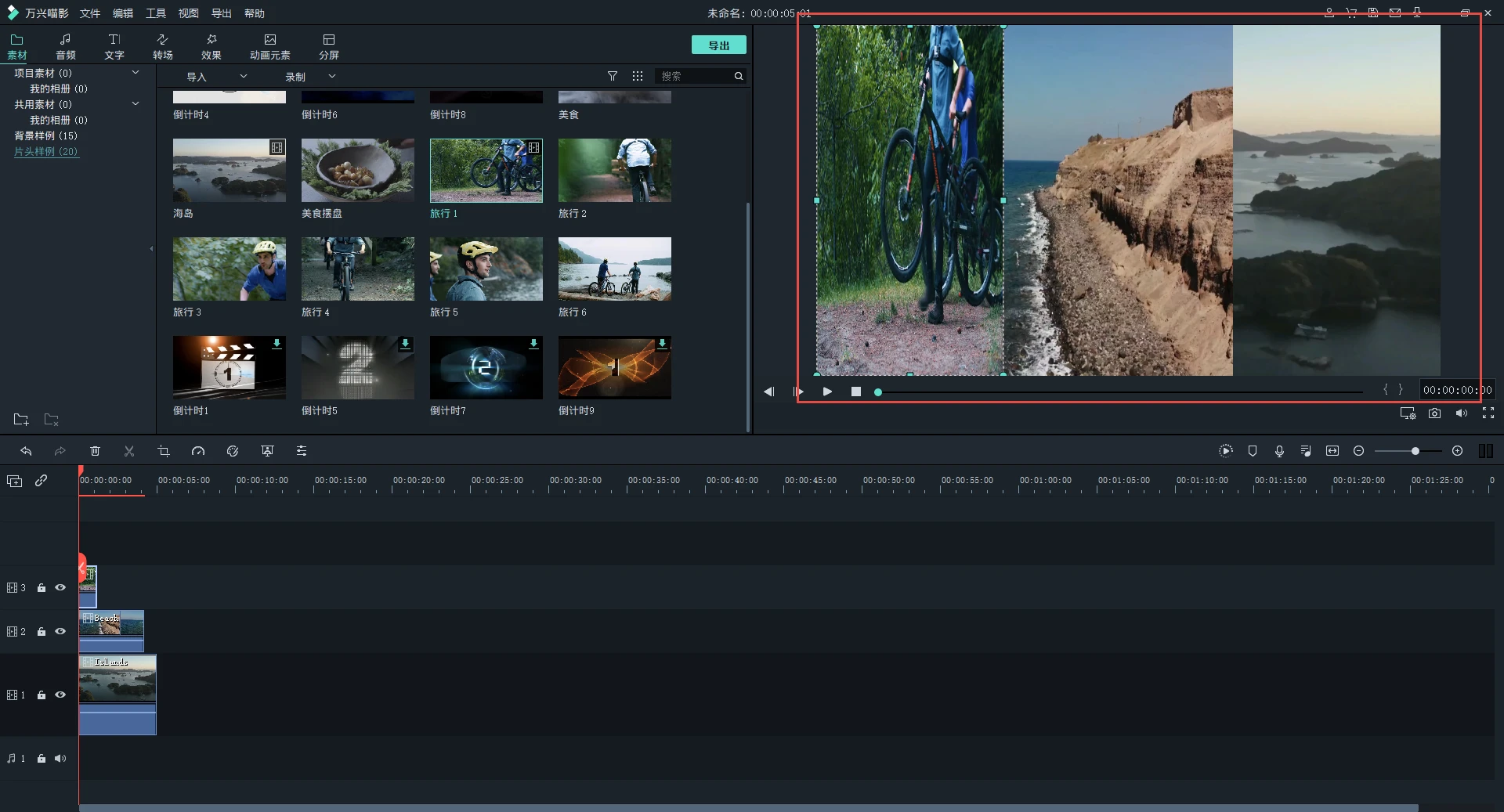Play the preview video
Viewport: 1504px width, 812px height.
tap(827, 392)
